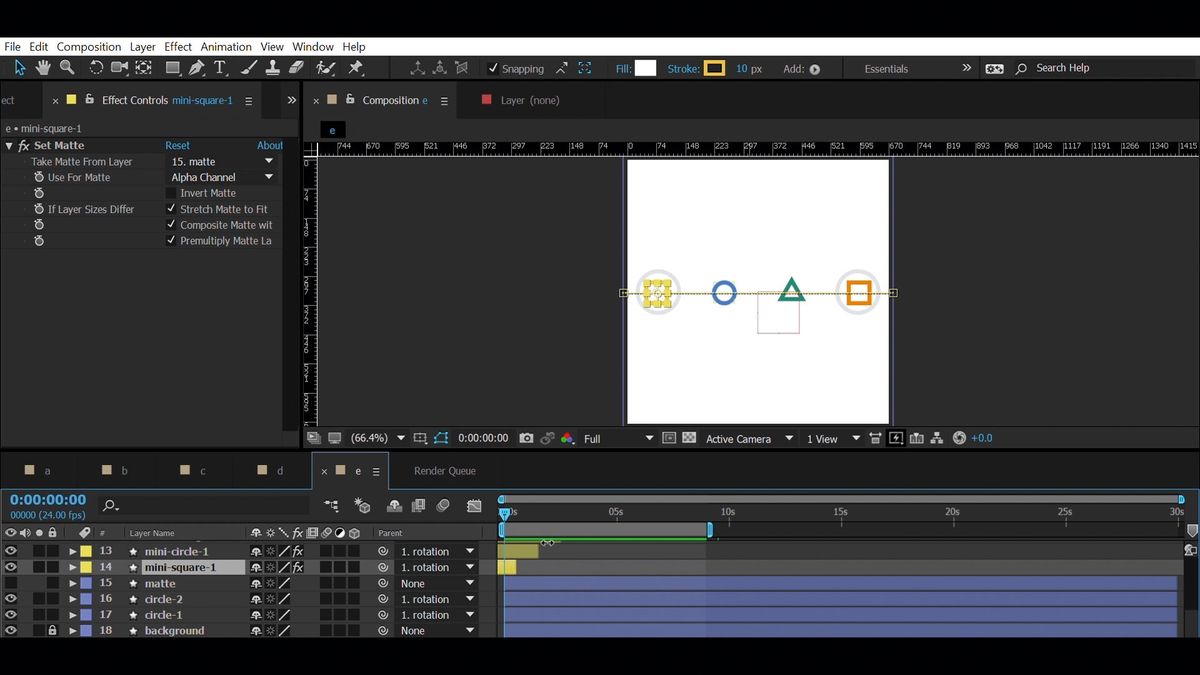Open the Graph Editor
Viewport: 1200px width, 675px height.
click(x=474, y=505)
